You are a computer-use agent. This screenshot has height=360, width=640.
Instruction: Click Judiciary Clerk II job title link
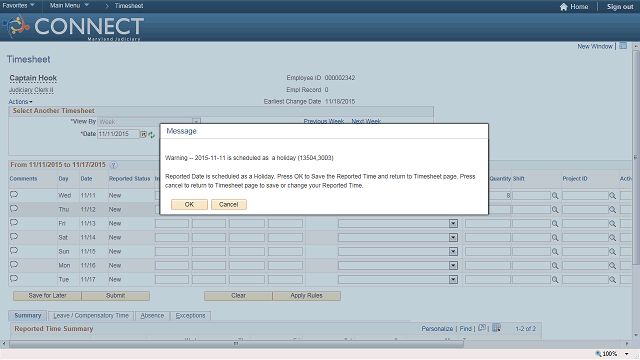pyautogui.click(x=31, y=90)
